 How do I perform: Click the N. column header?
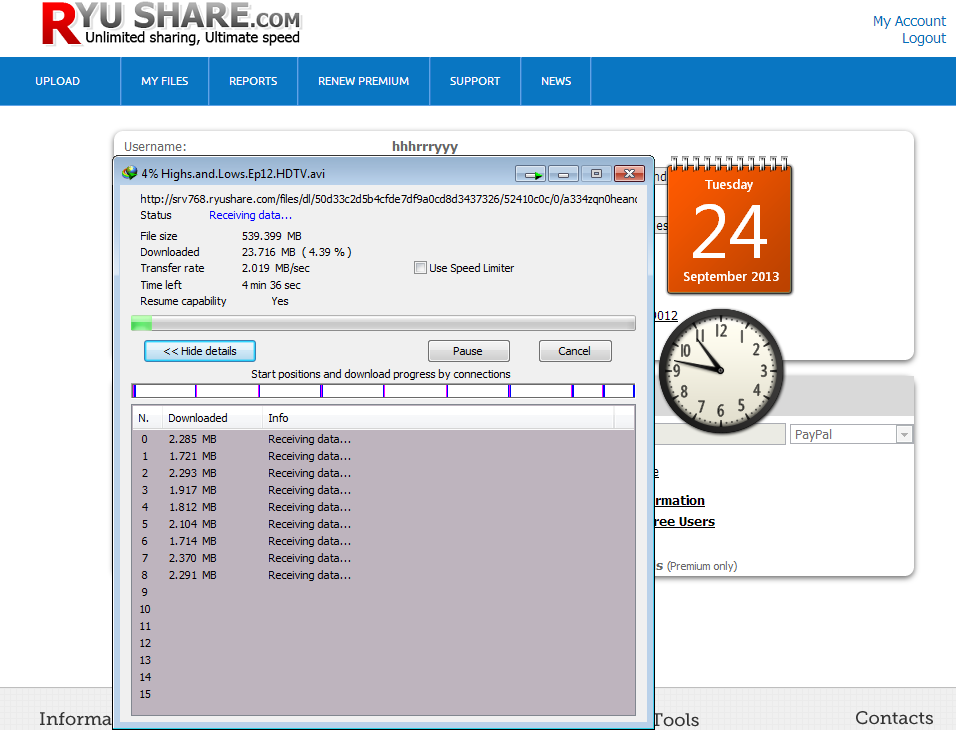pyautogui.click(x=146, y=418)
